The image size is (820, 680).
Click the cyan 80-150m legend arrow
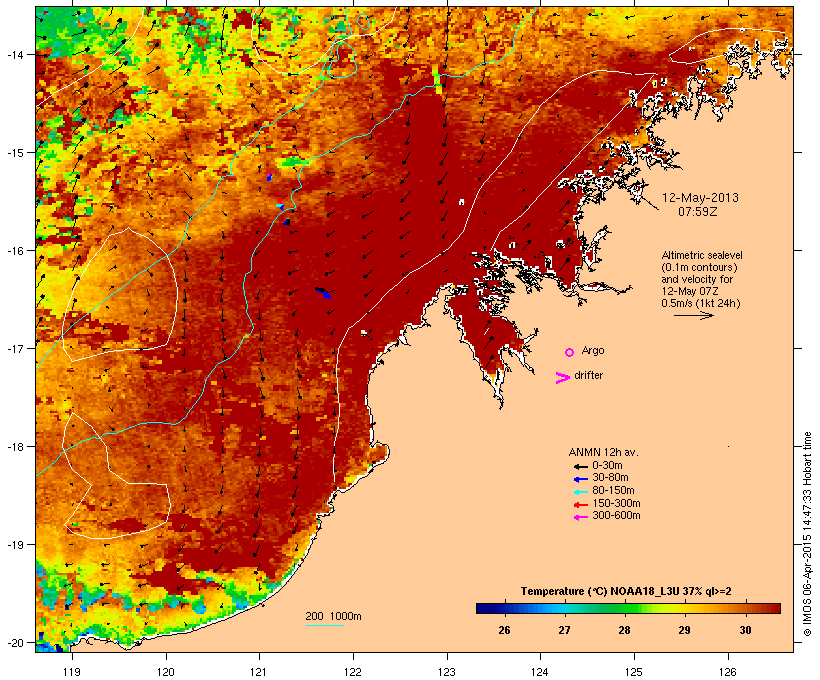click(x=581, y=492)
